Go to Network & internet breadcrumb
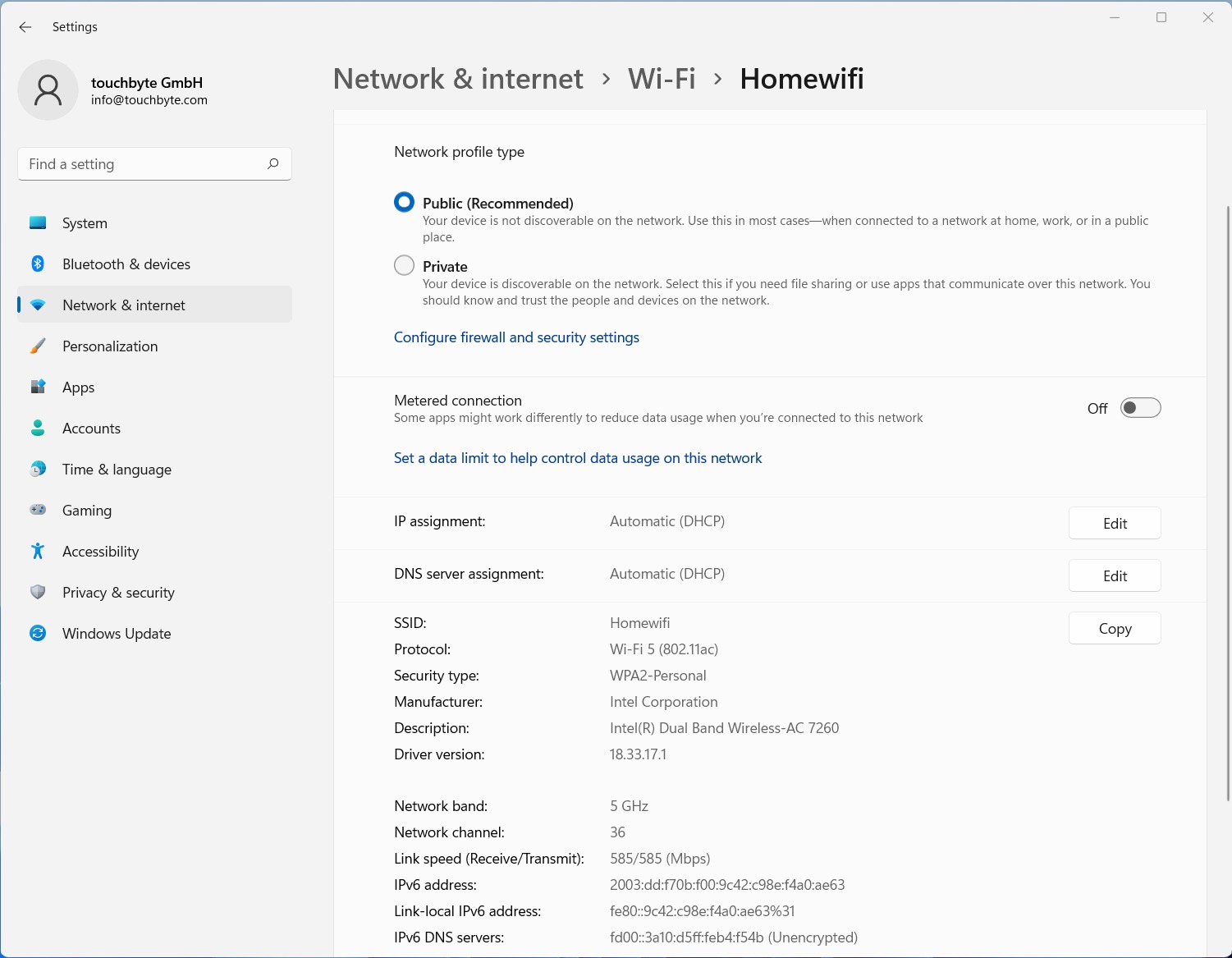The image size is (1232, 958). [x=458, y=79]
